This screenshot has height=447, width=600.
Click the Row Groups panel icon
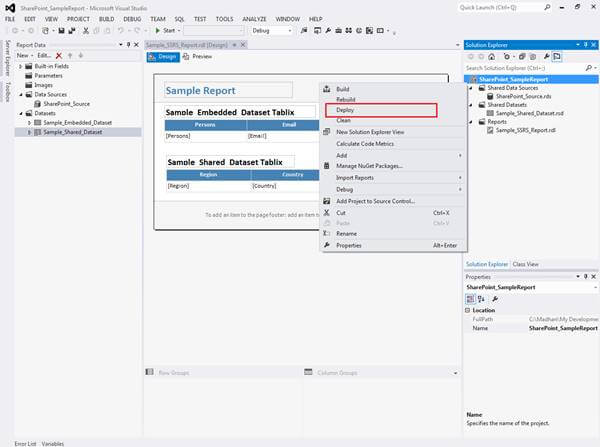coord(150,372)
